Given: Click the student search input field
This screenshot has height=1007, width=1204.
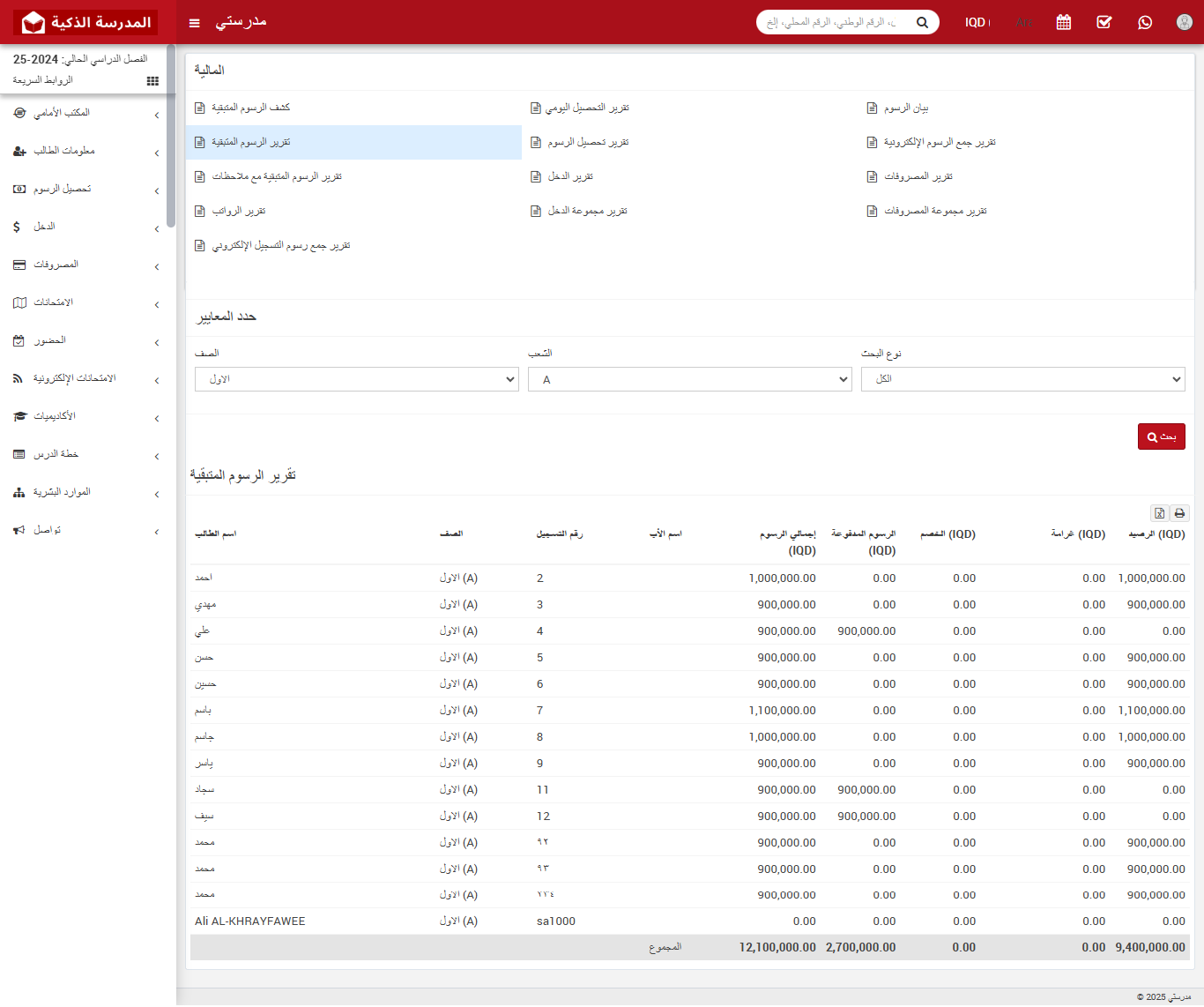Looking at the screenshot, I should click(833, 22).
